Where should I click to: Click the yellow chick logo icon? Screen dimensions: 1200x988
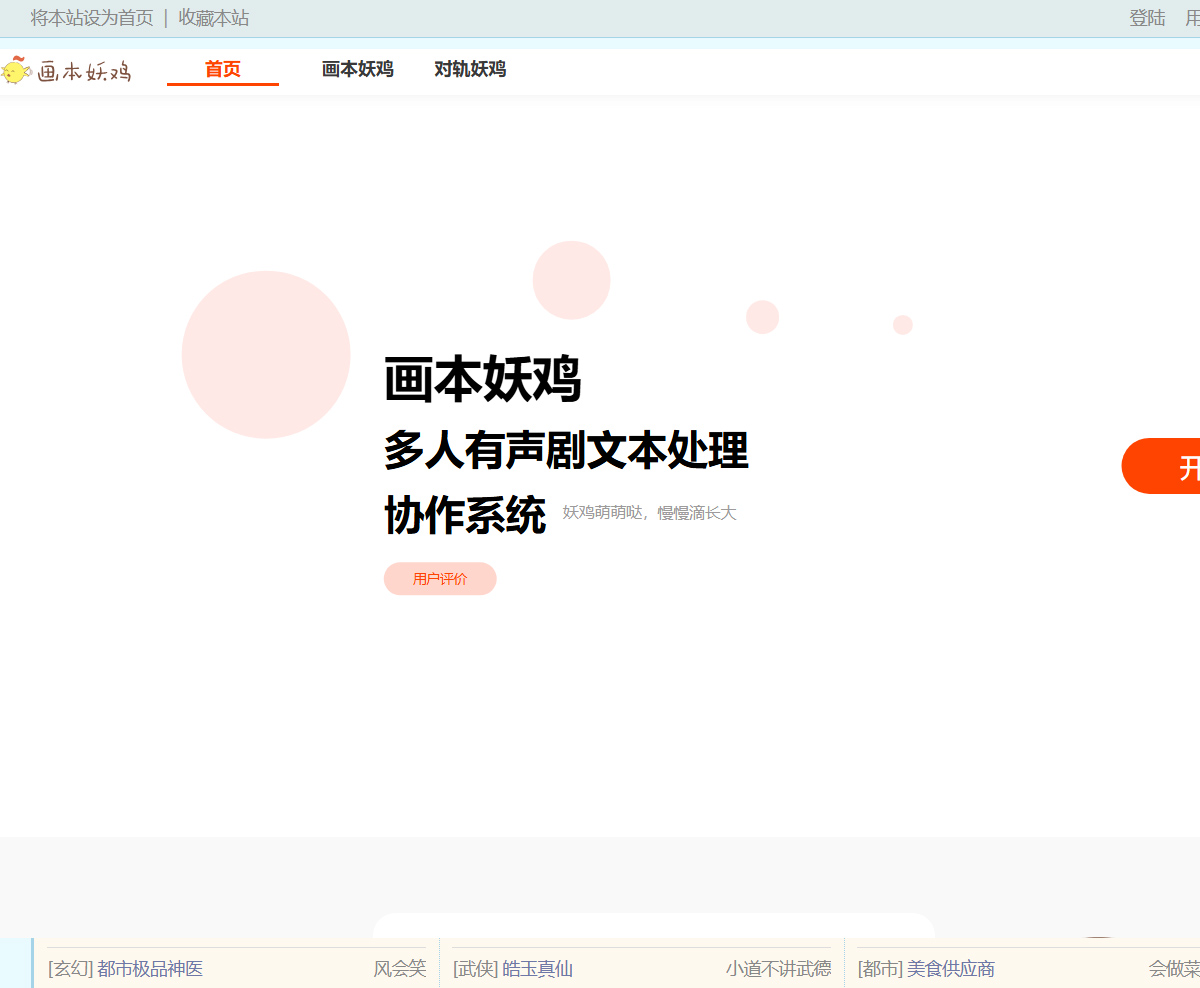pyautogui.click(x=16, y=70)
